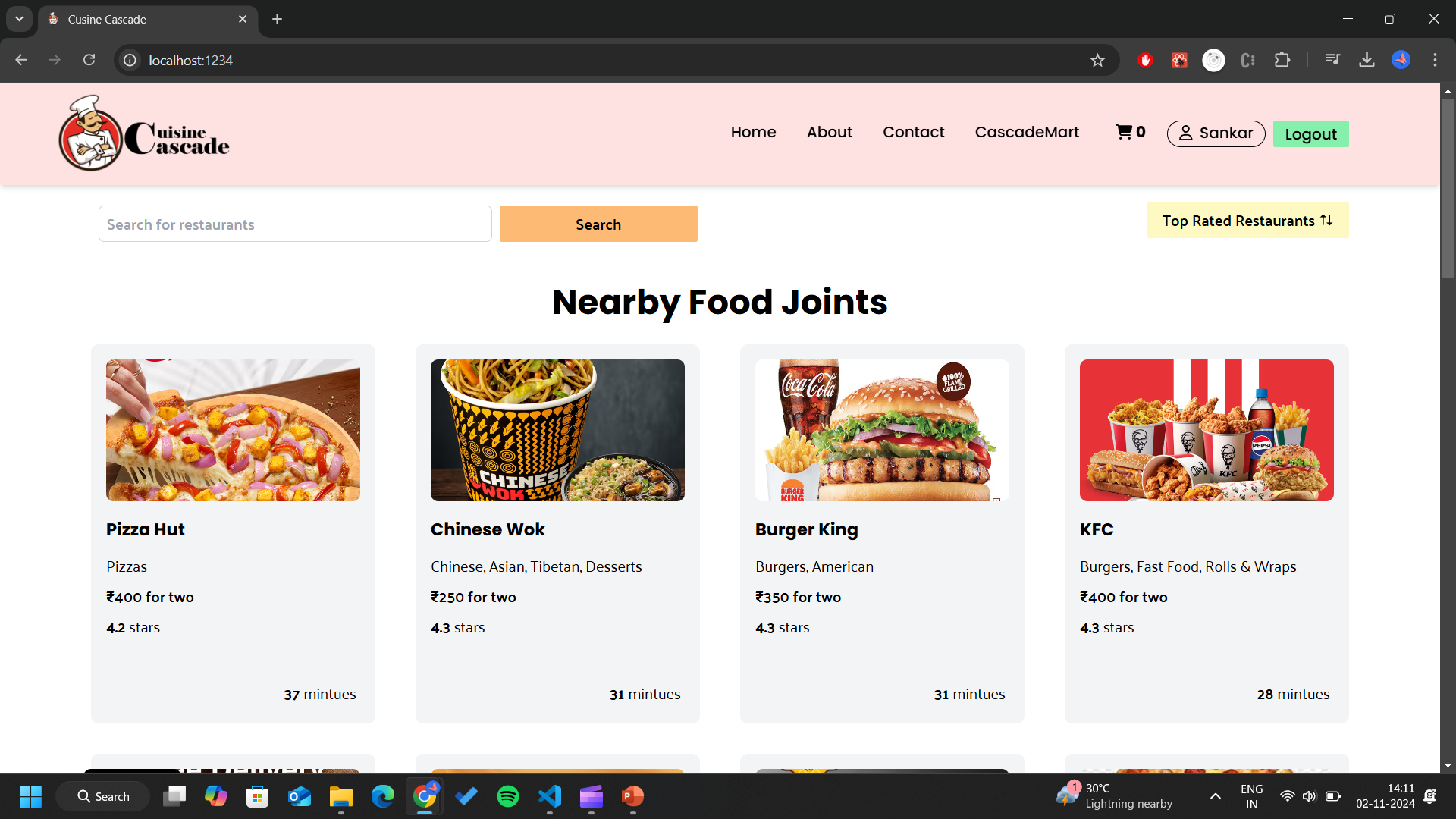Show hidden system tray icons
Viewport: 1456px width, 819px height.
1216,796
